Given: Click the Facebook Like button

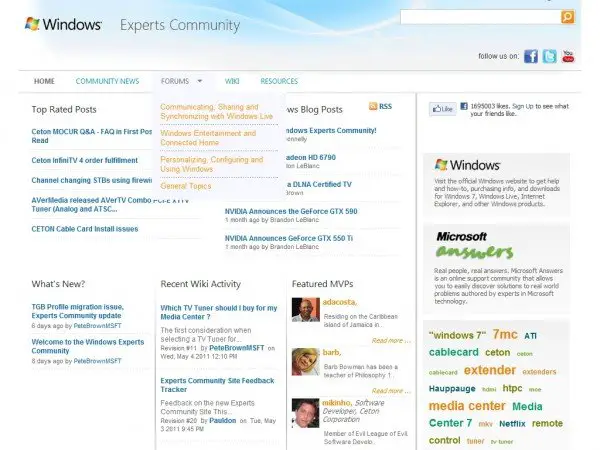Looking at the screenshot, I should pyautogui.click(x=442, y=109).
